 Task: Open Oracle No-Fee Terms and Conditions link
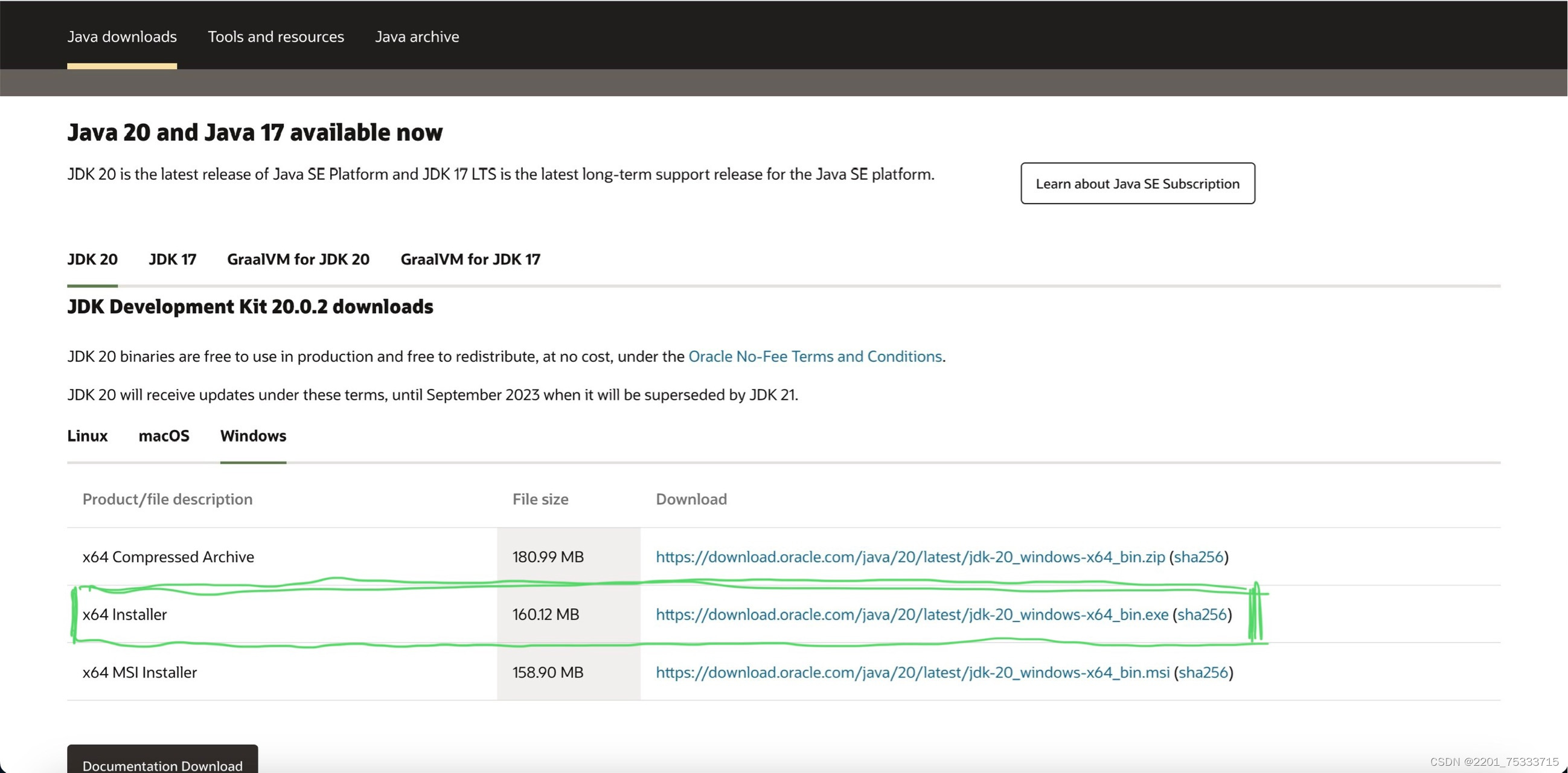point(815,356)
